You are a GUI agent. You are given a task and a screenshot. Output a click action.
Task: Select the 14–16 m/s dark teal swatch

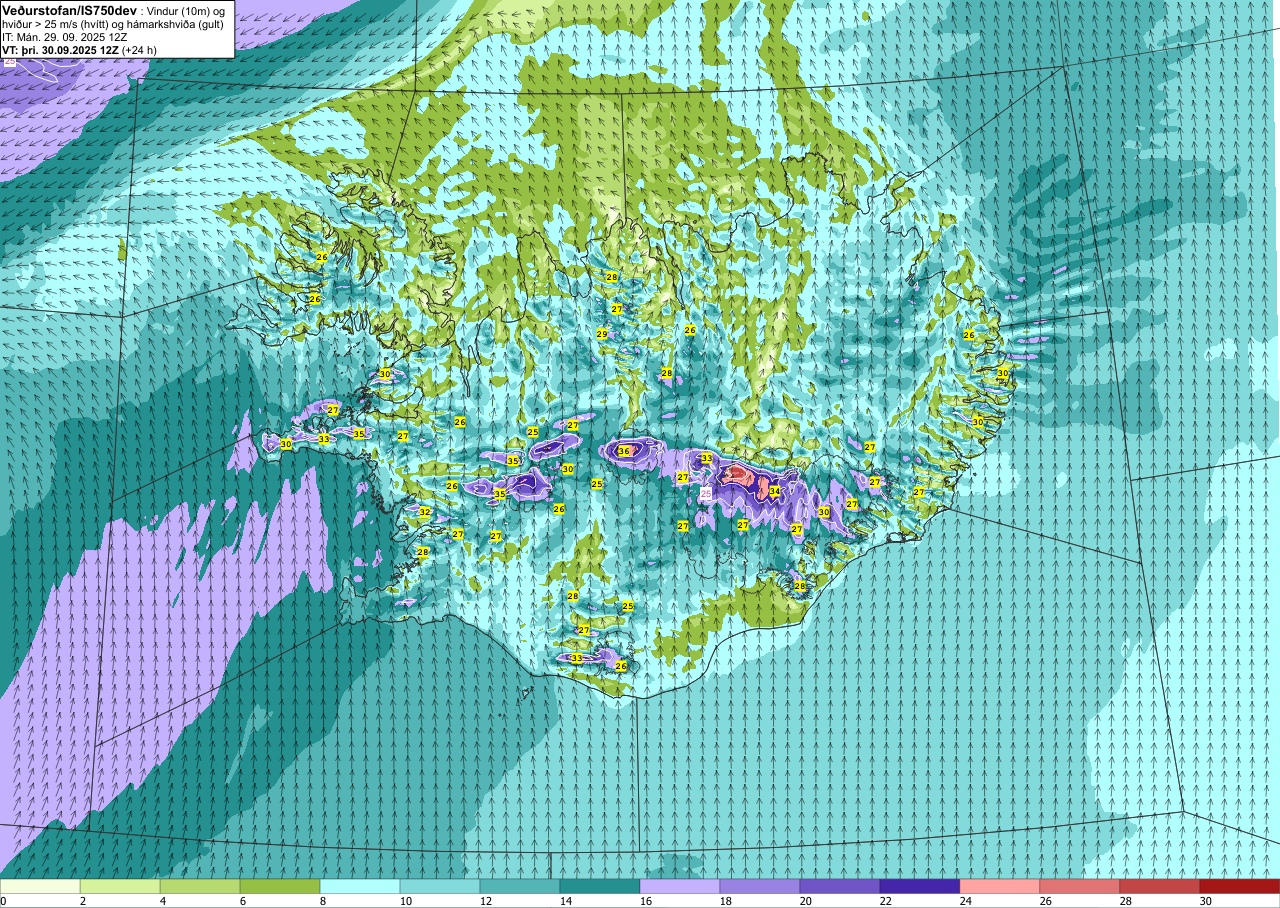tap(600, 886)
